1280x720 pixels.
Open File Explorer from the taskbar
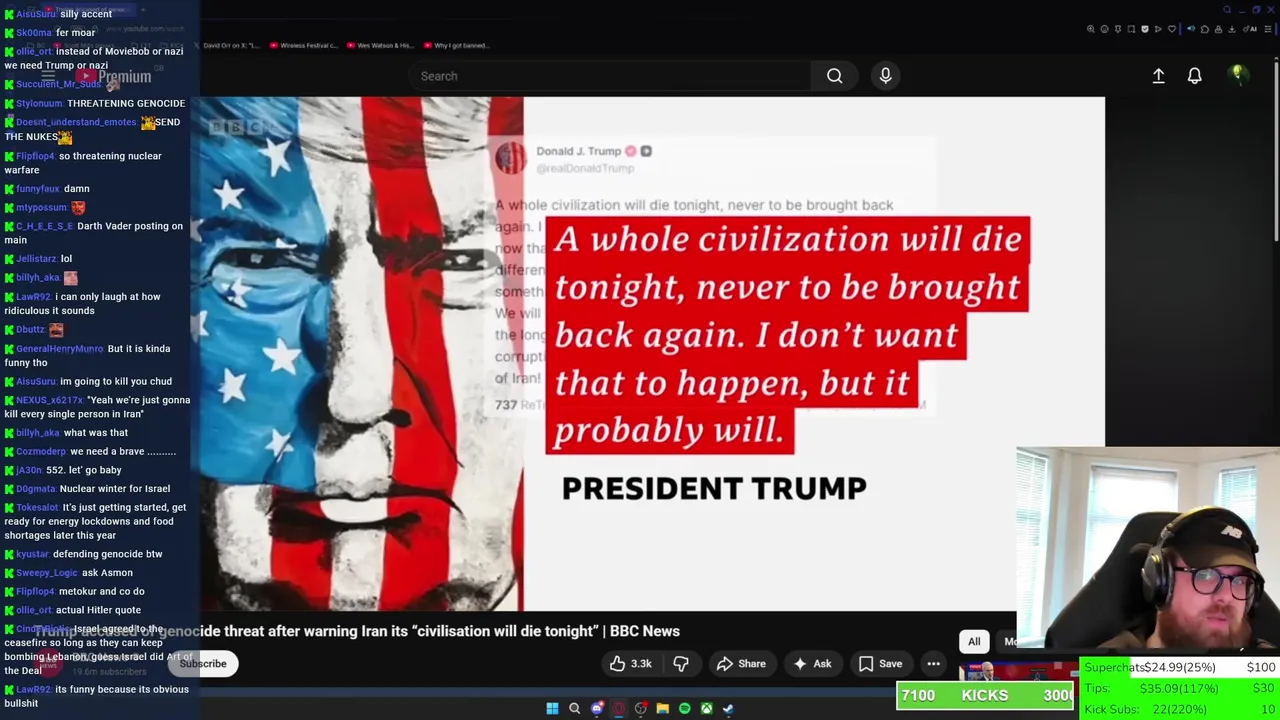coord(662,708)
